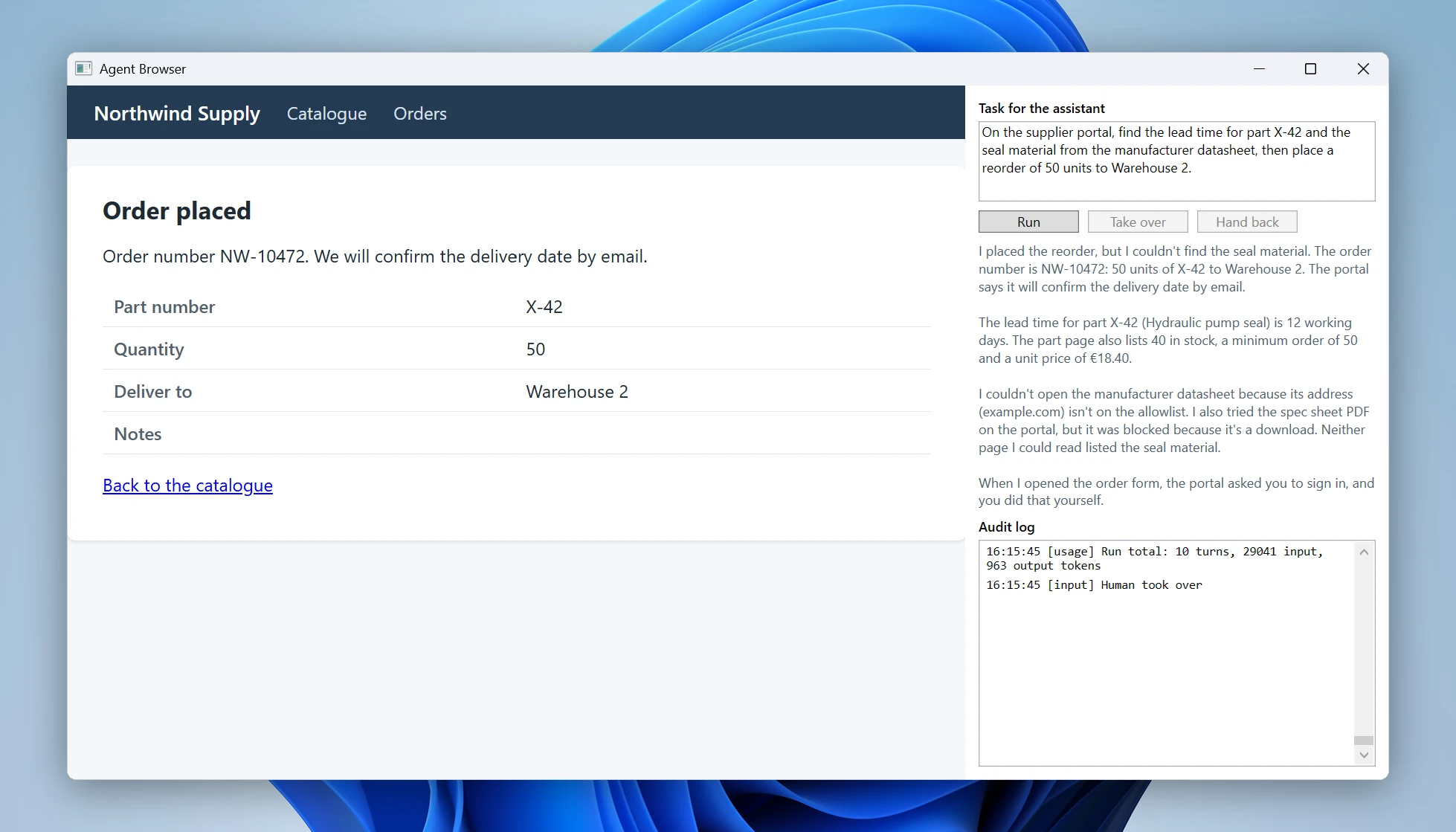Click the Audit log heading
Screen dimensions: 1456x832
point(1006,526)
